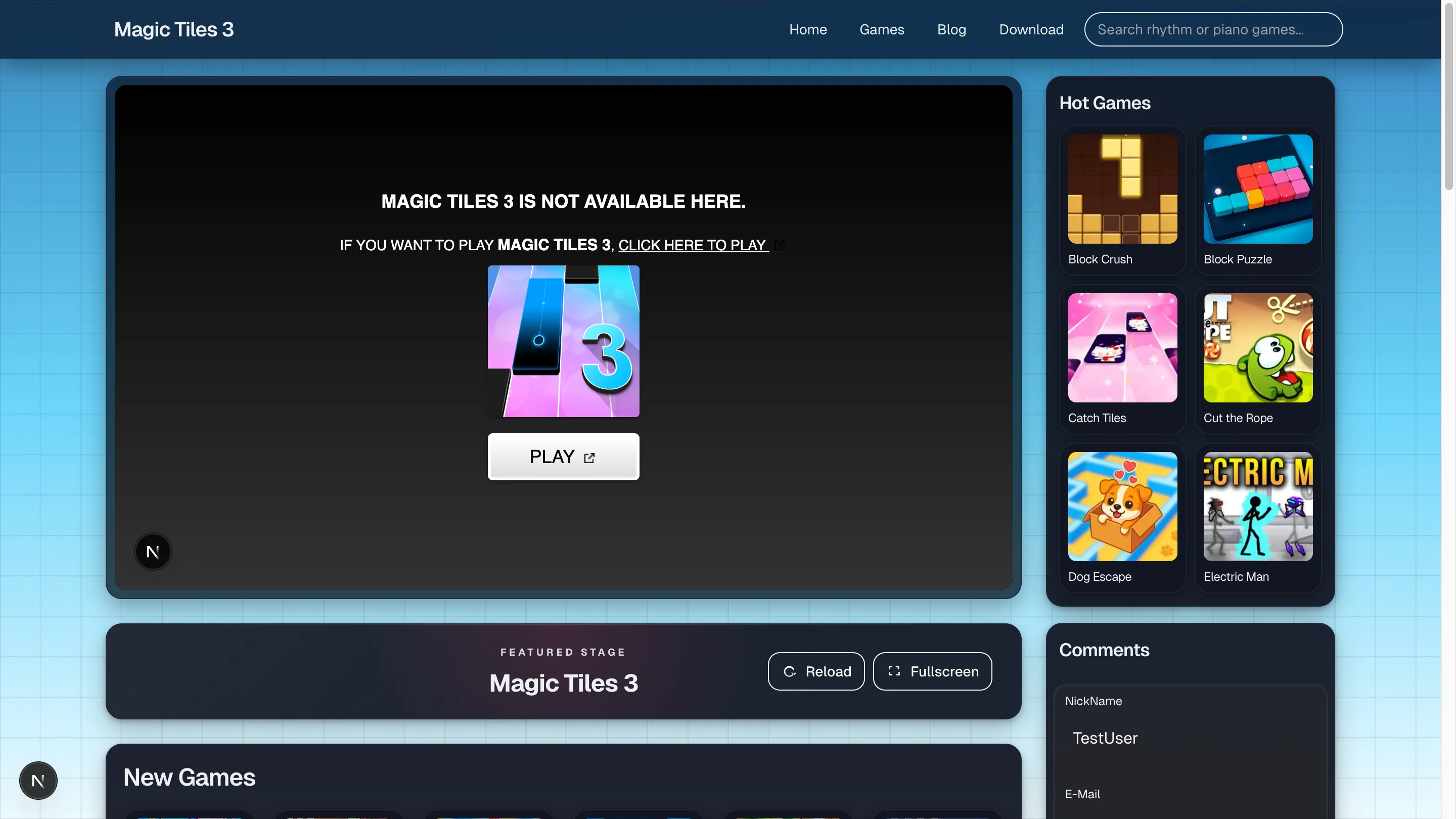Click the Magic Tiles 3 site title
This screenshot has height=819, width=1456.
point(173,29)
